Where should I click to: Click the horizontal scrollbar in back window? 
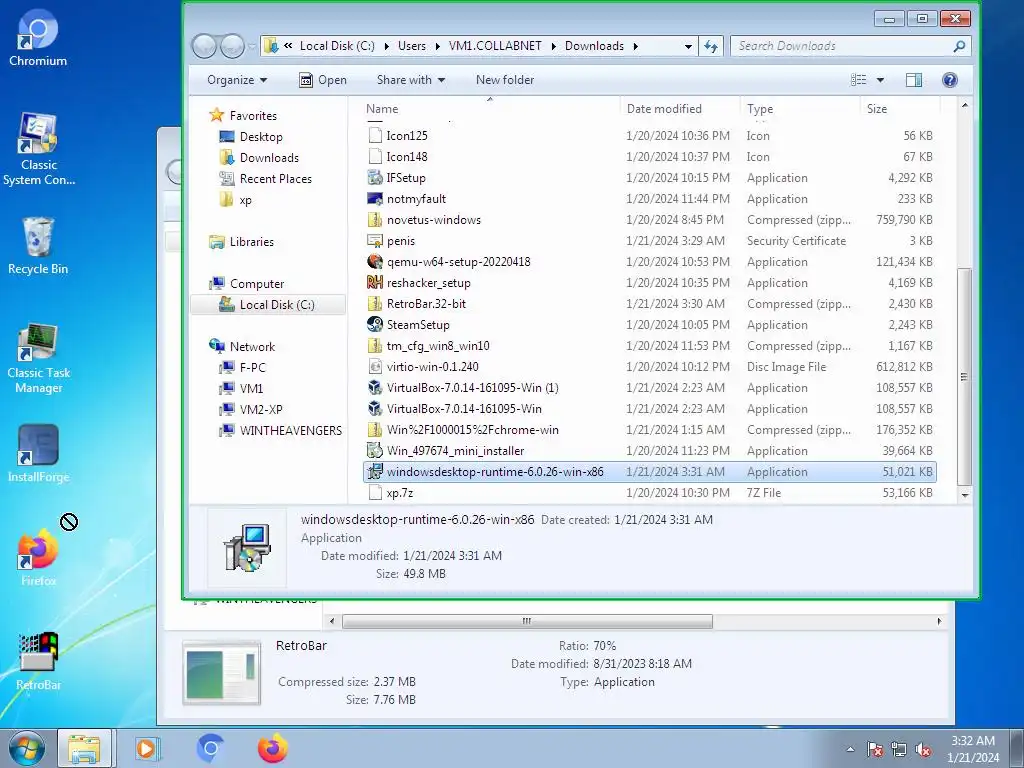click(527, 621)
